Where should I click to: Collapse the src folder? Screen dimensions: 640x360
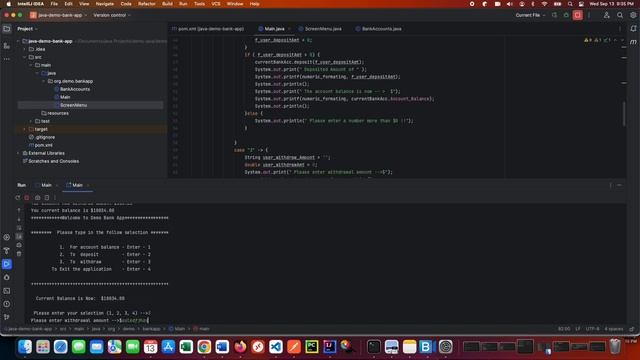24,57
